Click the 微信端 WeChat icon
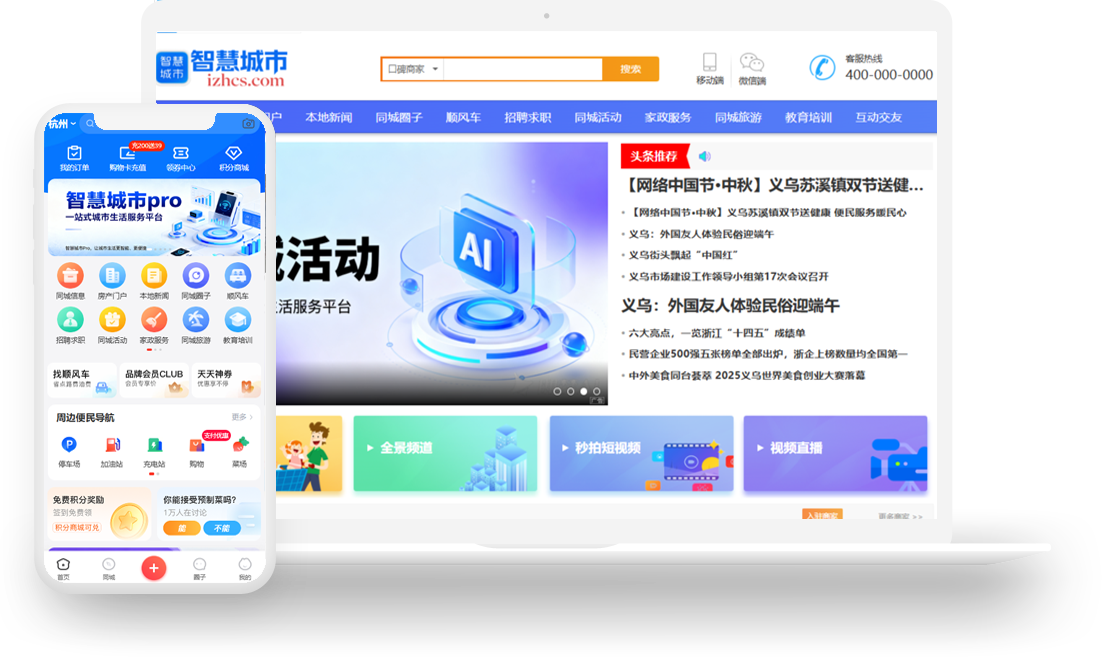The width and height of the screenshot is (1114, 657). point(751,63)
